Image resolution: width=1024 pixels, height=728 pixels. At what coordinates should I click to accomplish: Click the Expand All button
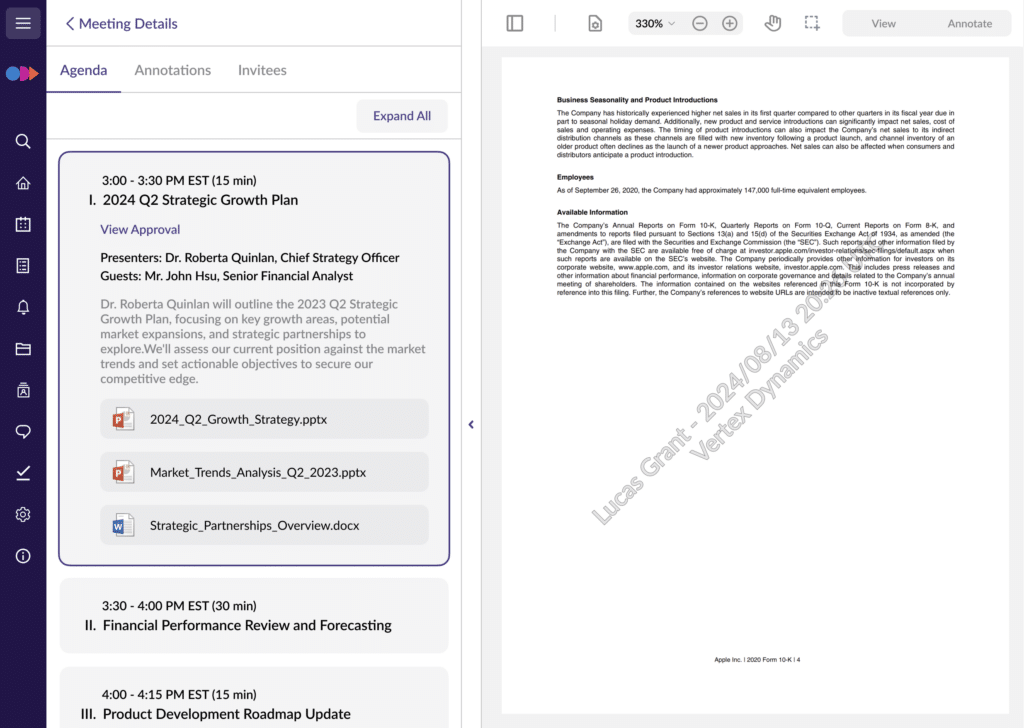402,116
